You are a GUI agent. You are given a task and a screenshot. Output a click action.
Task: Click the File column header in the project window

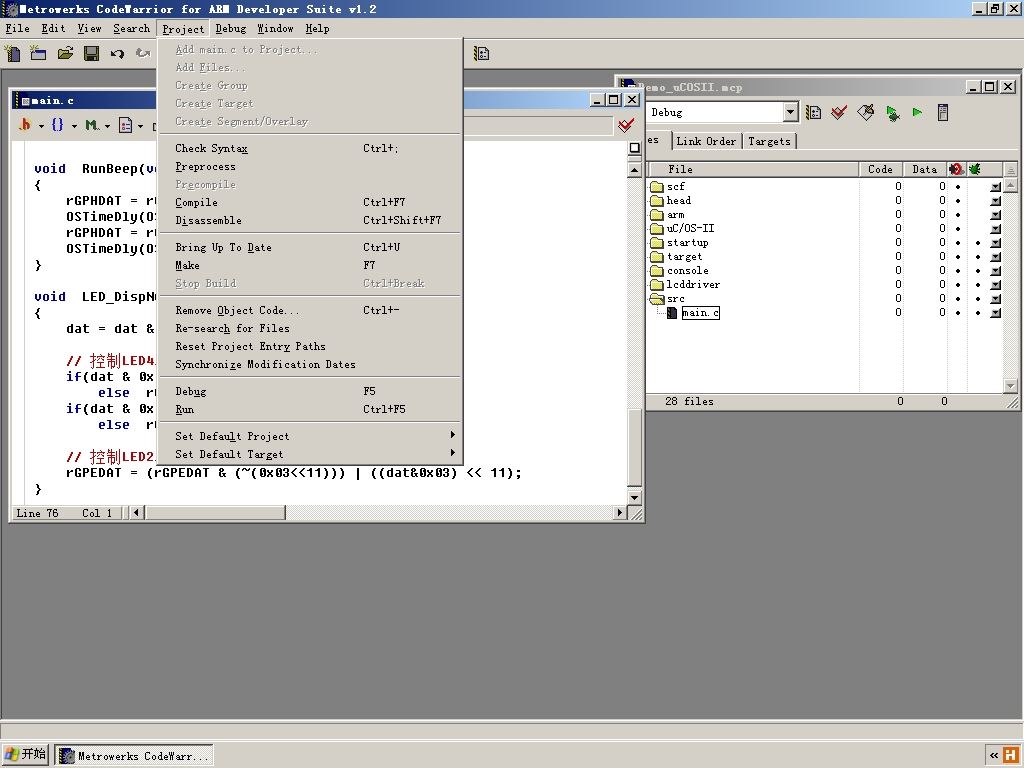[x=752, y=169]
